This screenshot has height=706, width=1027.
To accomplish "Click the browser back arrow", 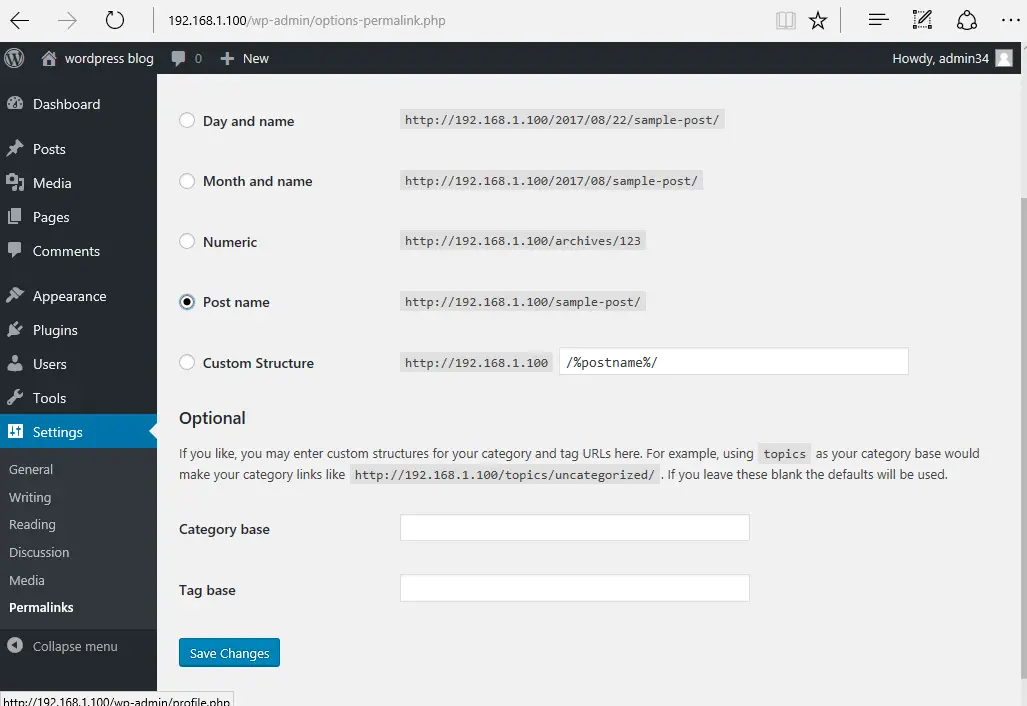I will coord(20,20).
